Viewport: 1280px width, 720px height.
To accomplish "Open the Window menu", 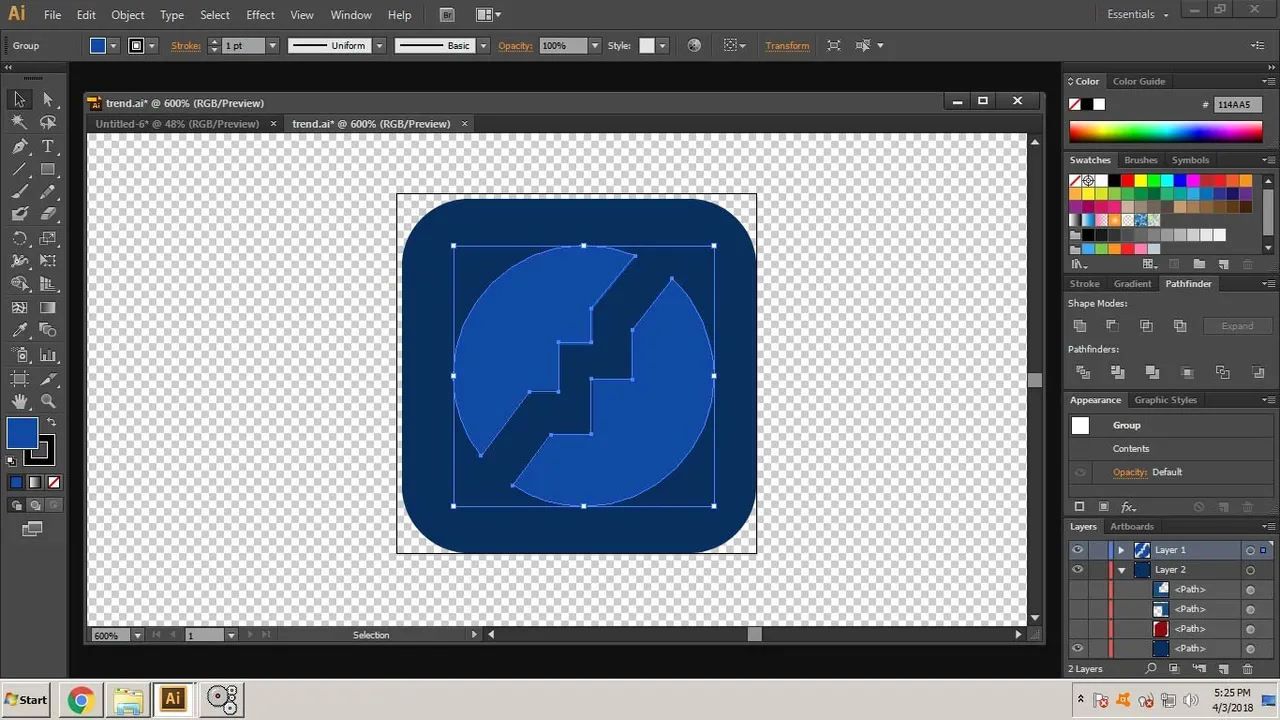I will tap(350, 15).
